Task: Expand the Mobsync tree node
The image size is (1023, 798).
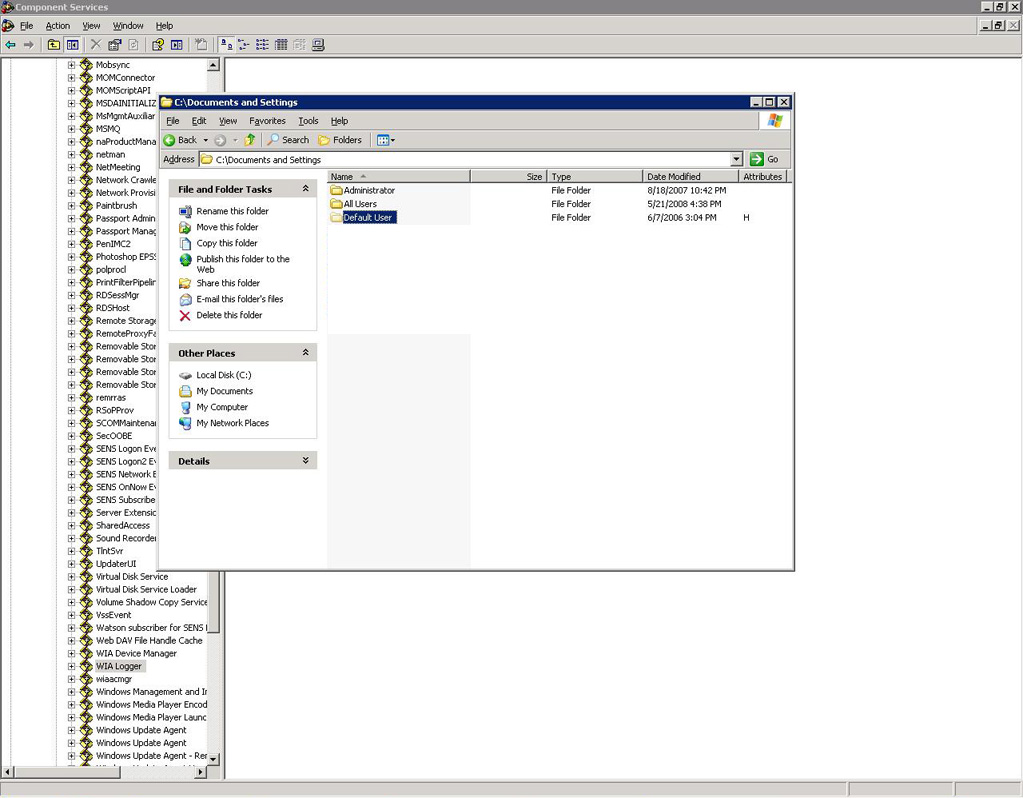Action: [x=72, y=65]
